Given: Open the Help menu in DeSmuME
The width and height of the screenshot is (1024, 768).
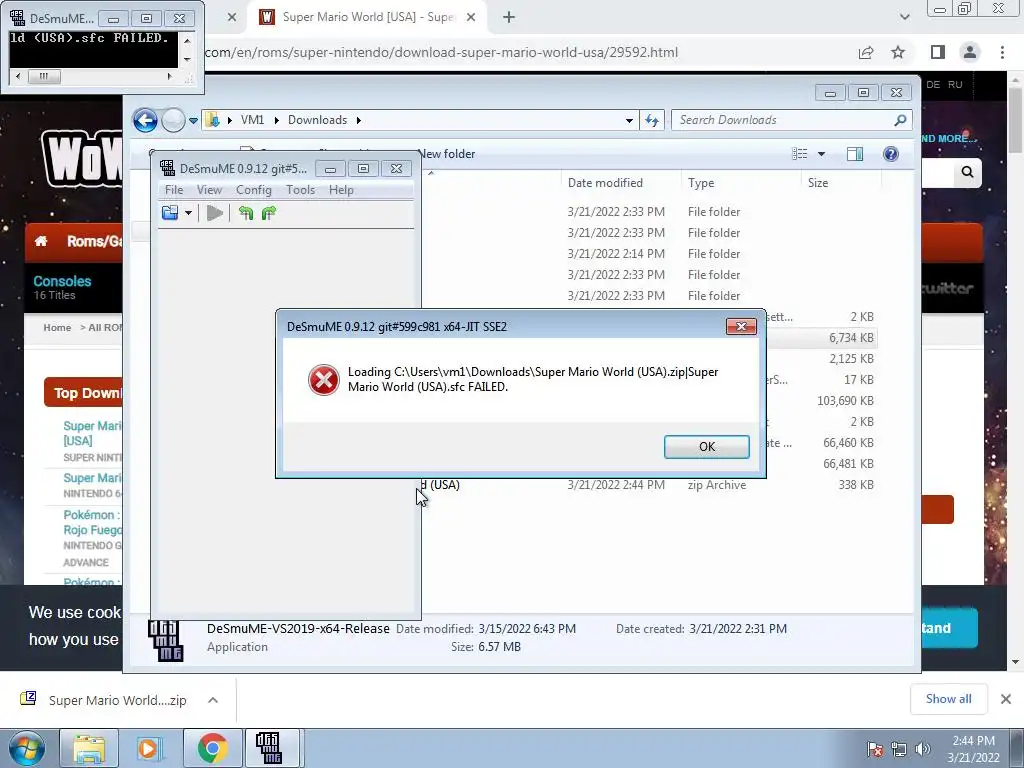Looking at the screenshot, I should (341, 190).
